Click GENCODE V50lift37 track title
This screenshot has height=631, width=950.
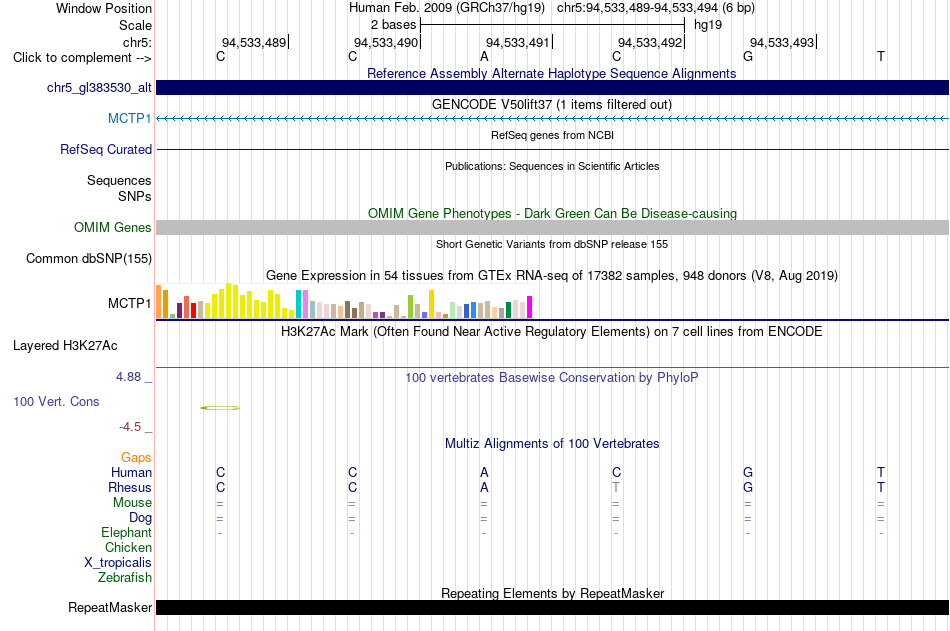pyautogui.click(x=551, y=104)
